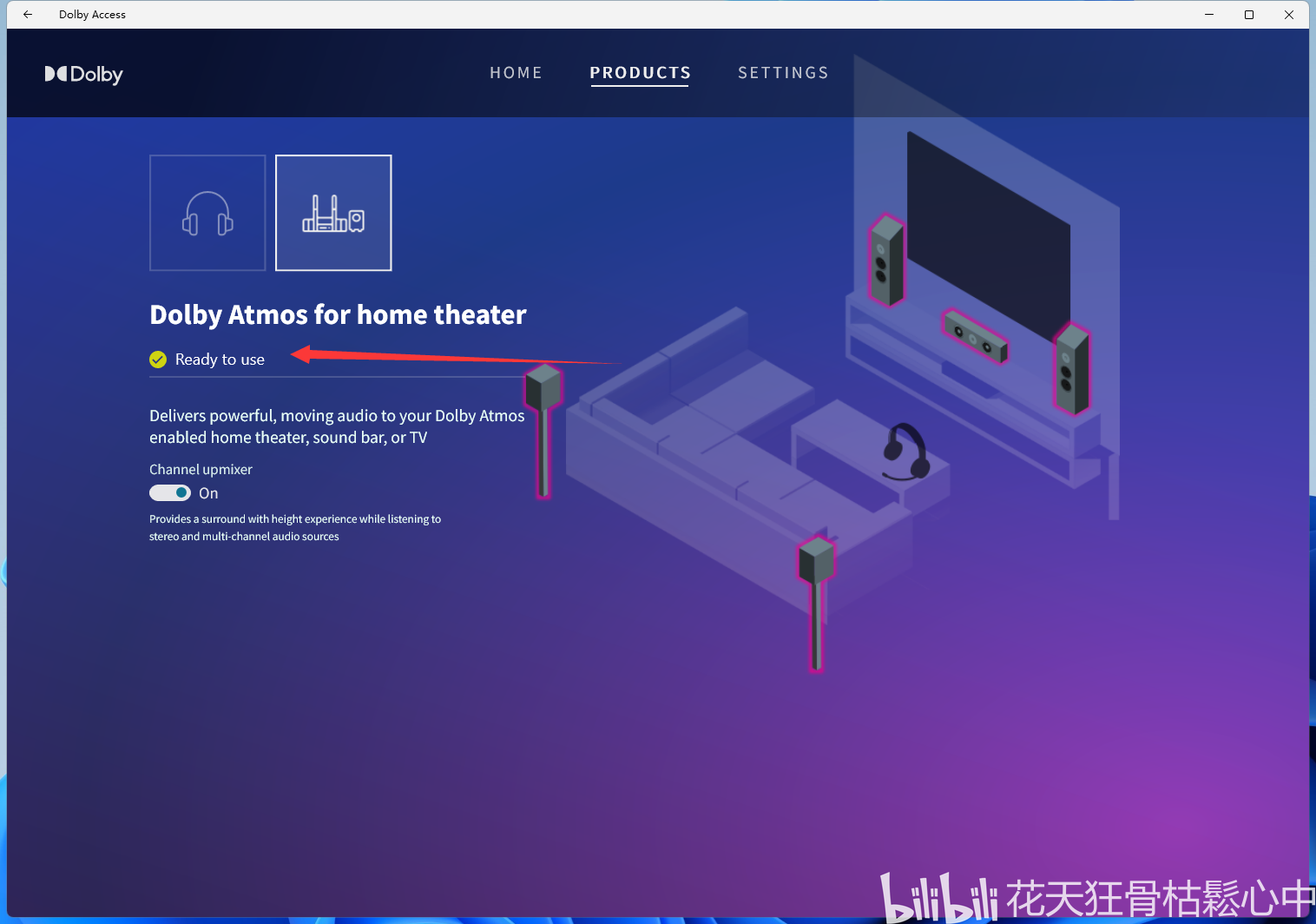Select the headphones product tile

pos(207,213)
